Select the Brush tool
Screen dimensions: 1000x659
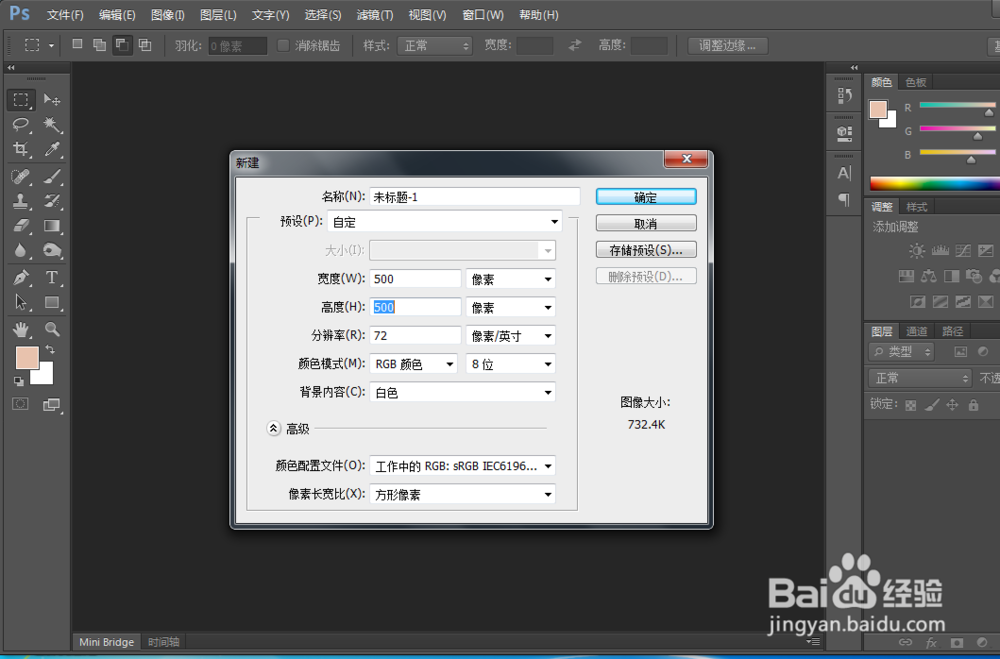pos(51,177)
